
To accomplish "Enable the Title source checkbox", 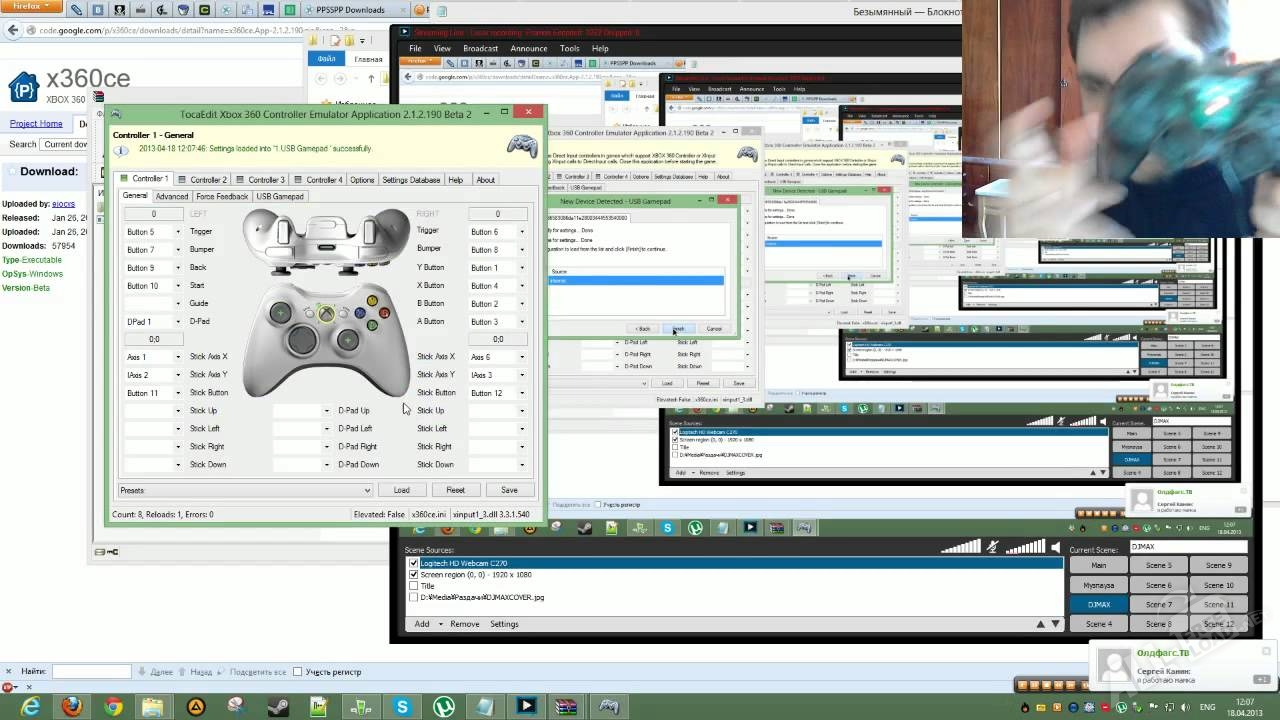I will click(x=414, y=586).
